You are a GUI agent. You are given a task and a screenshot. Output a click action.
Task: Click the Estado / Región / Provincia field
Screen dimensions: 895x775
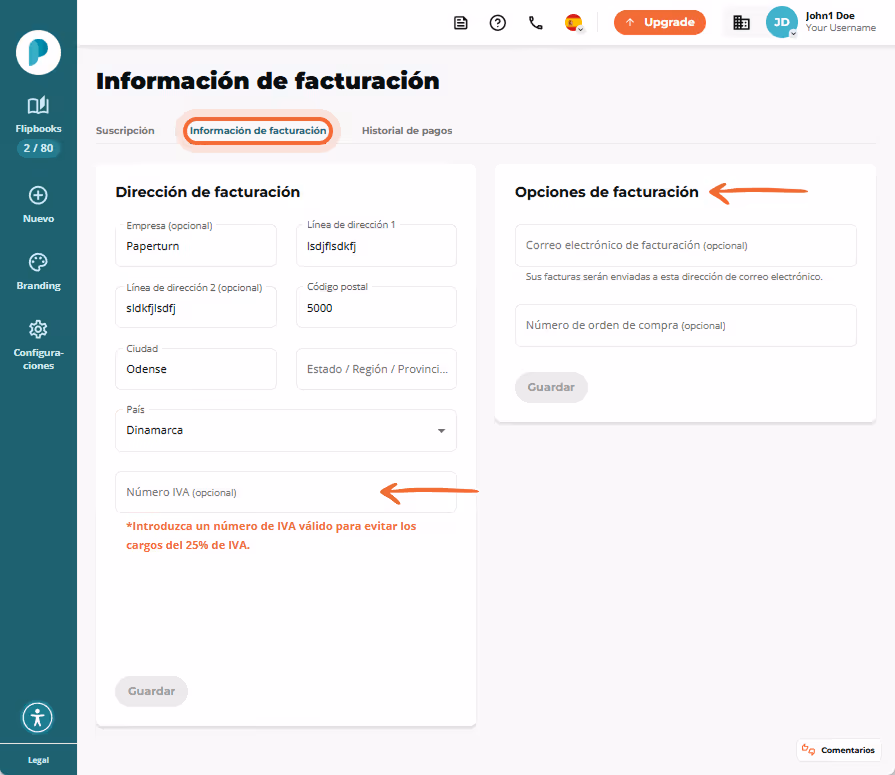(376, 369)
